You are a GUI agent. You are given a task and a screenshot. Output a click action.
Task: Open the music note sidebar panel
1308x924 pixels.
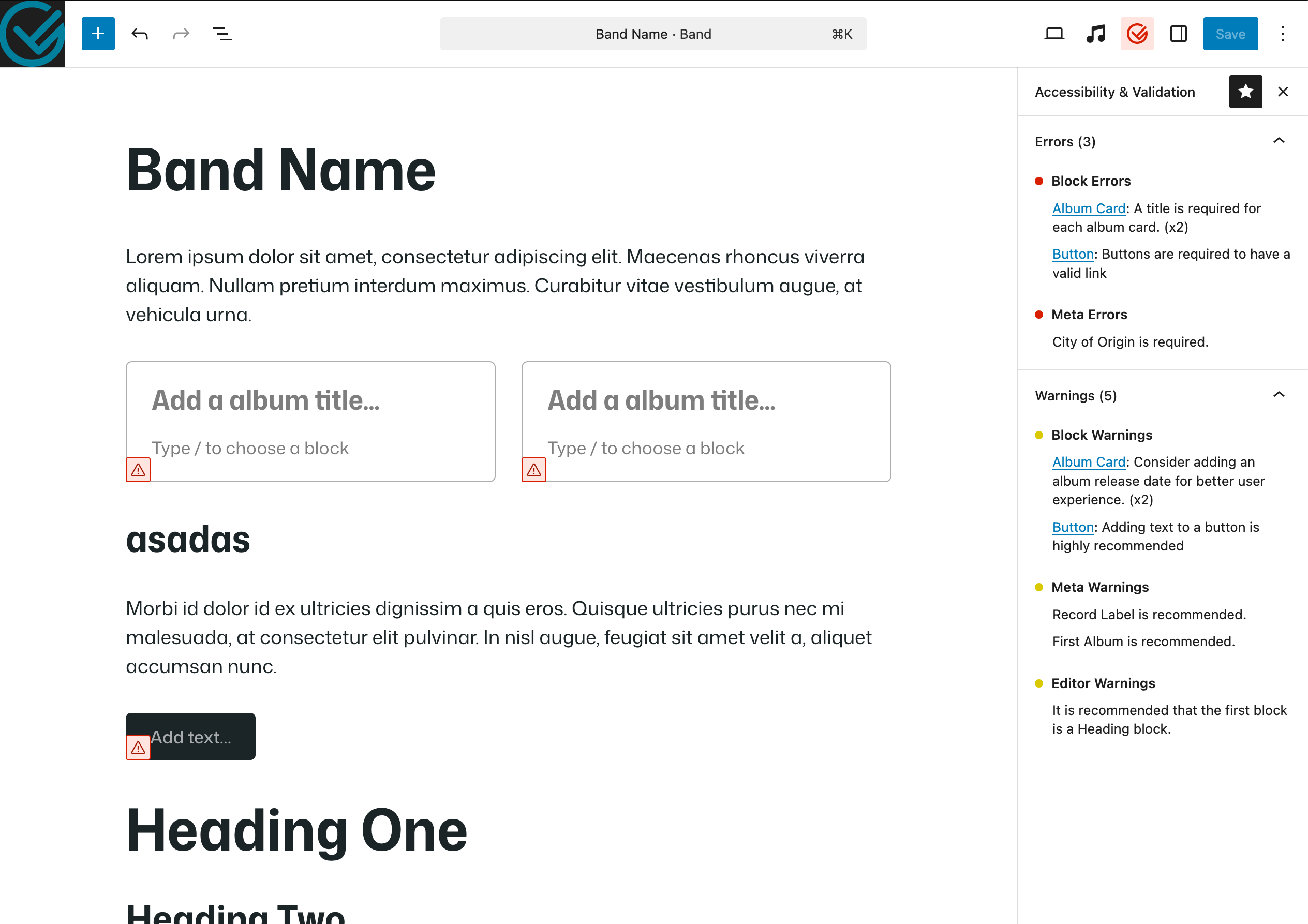[1095, 34]
